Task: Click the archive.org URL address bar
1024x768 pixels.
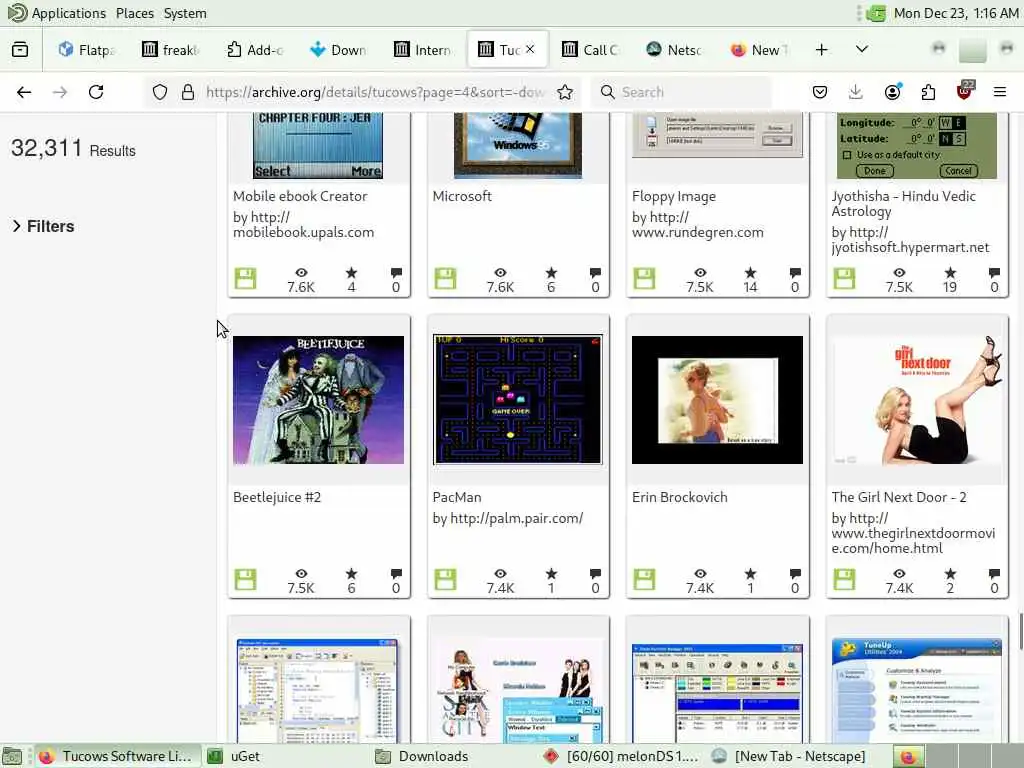Action: (x=376, y=92)
